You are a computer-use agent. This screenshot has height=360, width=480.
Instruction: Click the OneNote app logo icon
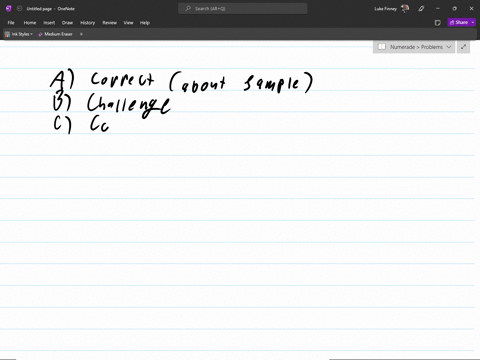pyautogui.click(x=9, y=9)
